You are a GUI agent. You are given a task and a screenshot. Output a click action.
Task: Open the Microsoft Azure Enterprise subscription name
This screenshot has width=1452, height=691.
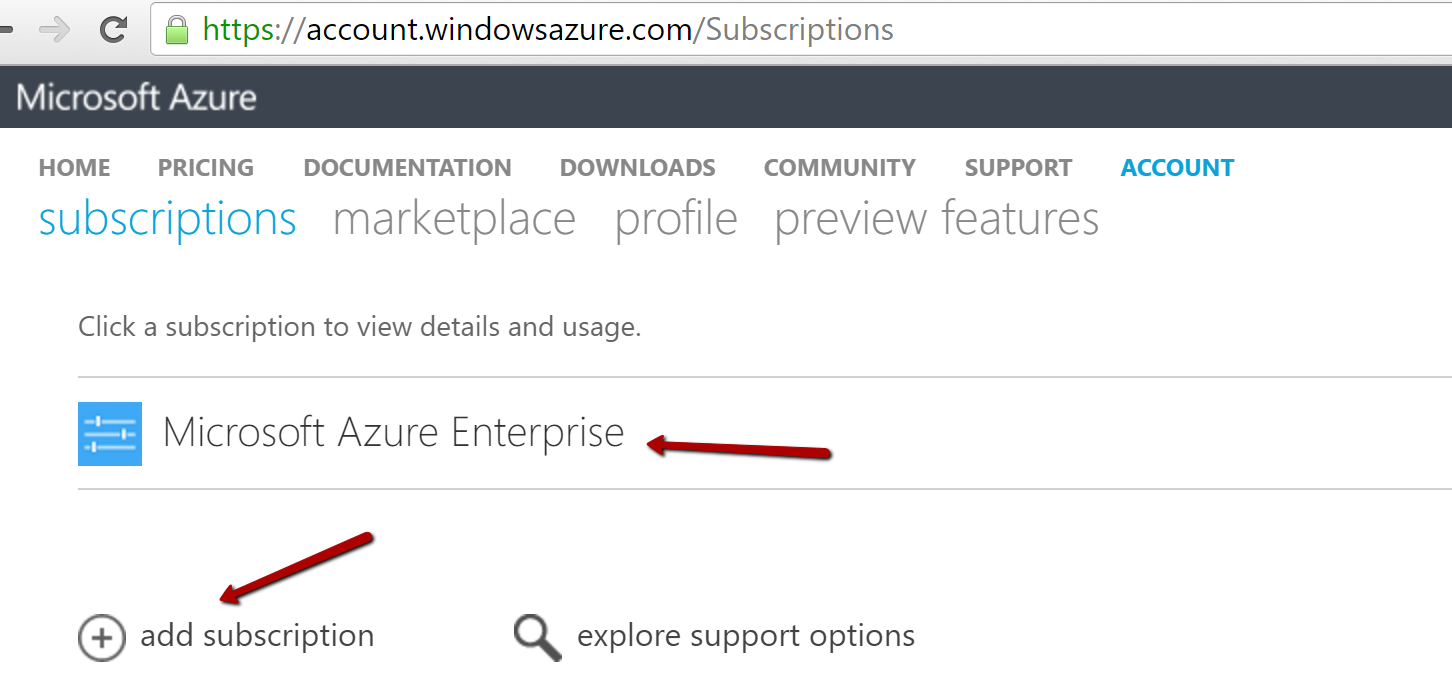(x=393, y=433)
